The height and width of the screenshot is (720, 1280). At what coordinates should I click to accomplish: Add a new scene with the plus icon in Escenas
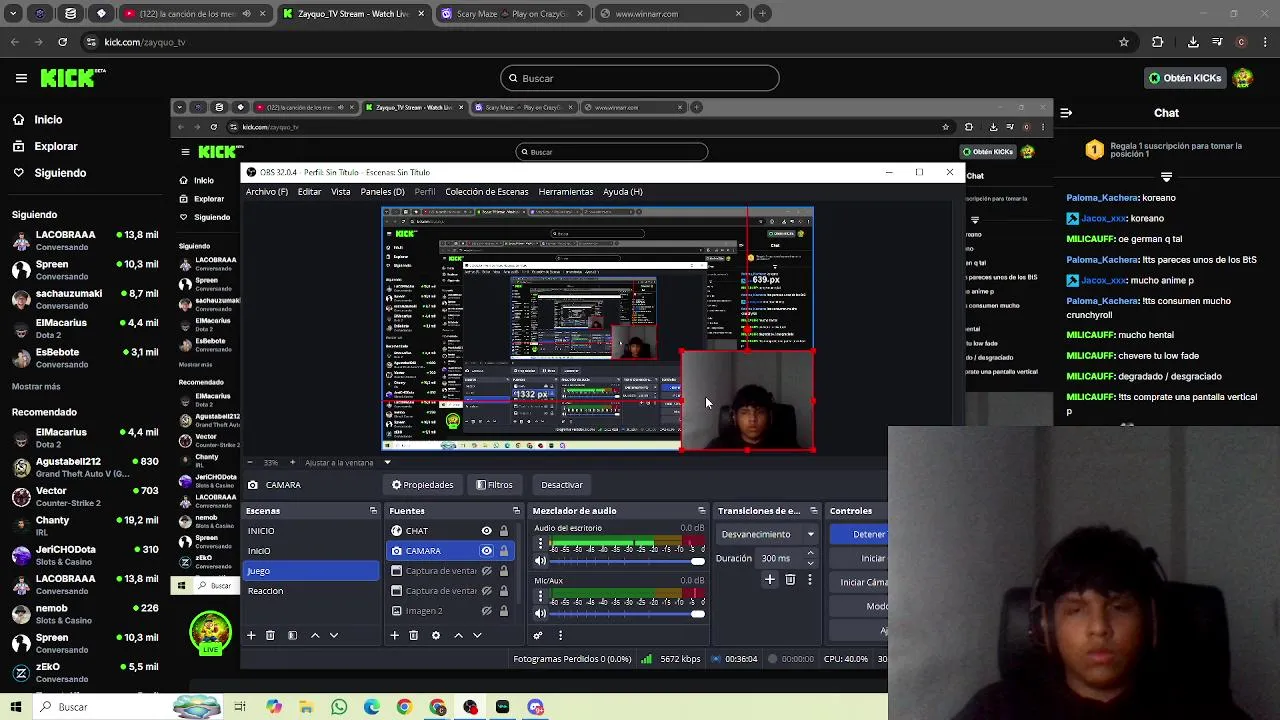point(251,635)
